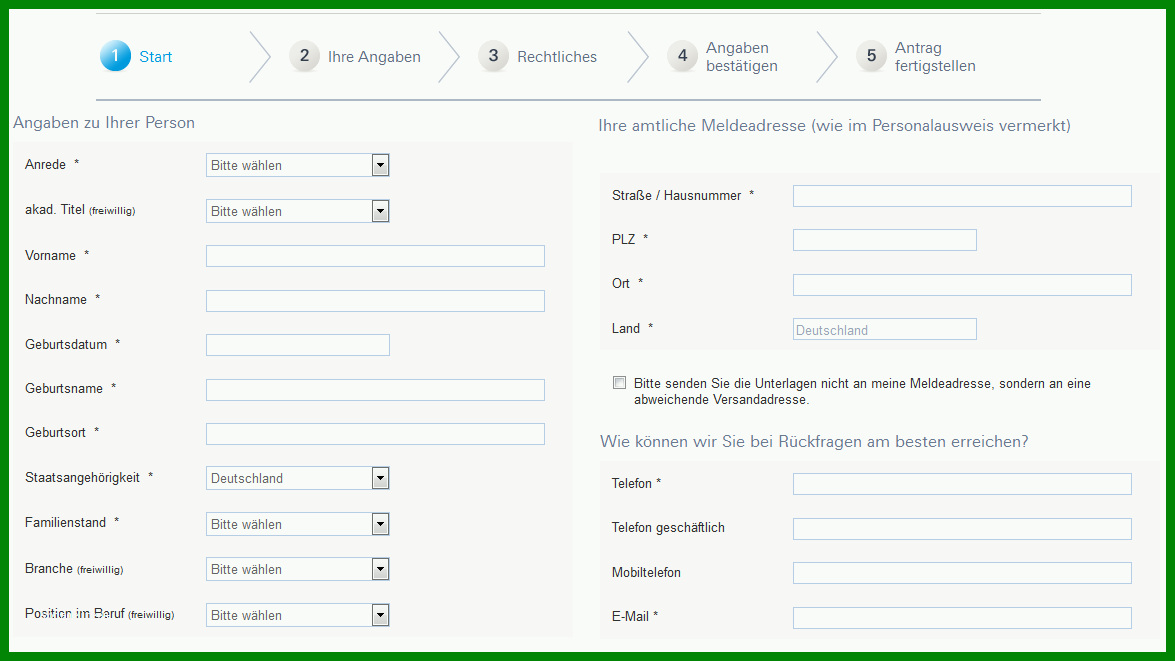The height and width of the screenshot is (661, 1175).
Task: Click the step 5 number circle
Action: [x=871, y=56]
